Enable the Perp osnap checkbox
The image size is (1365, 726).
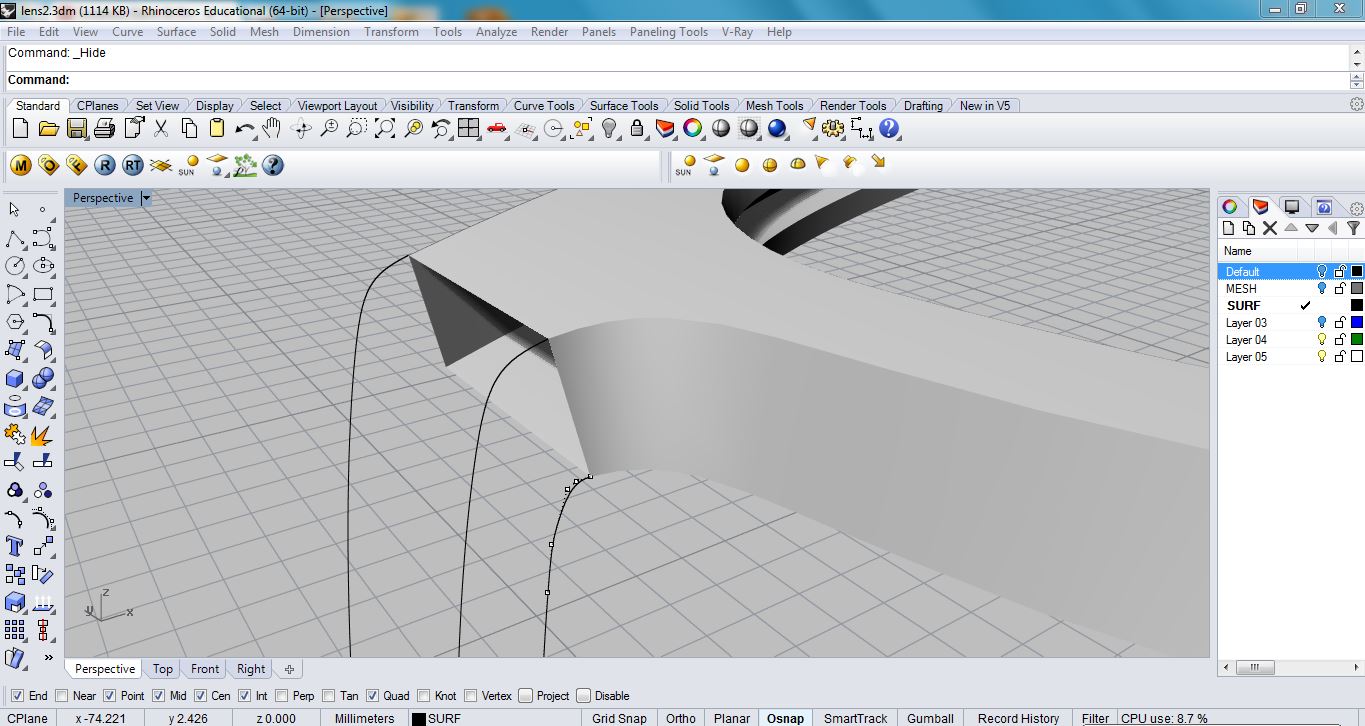282,696
